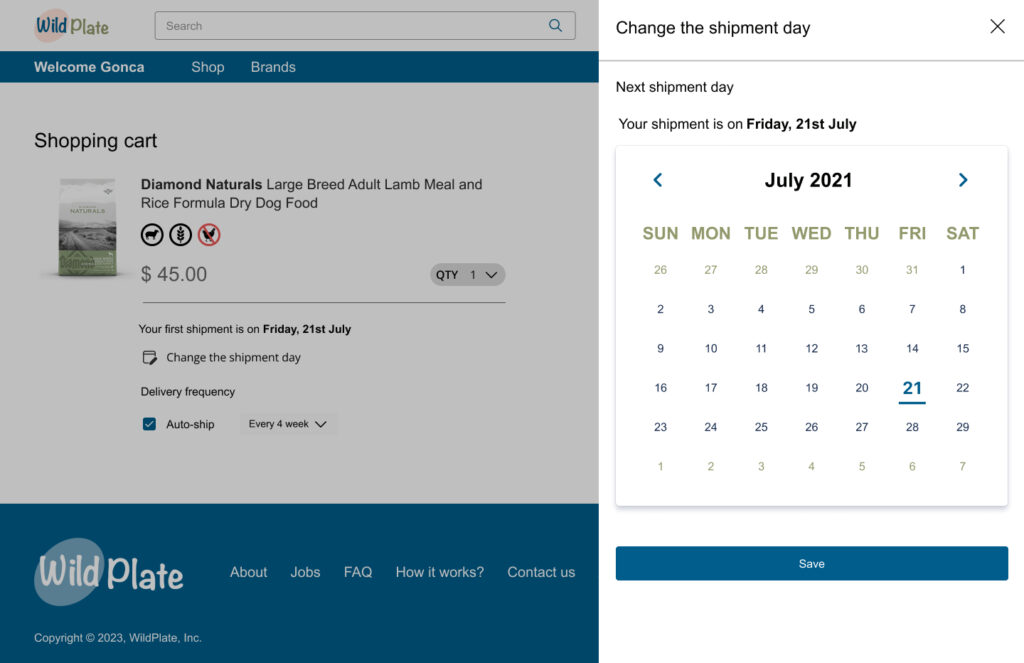This screenshot has width=1024, height=663.
Task: Expand the Every 4 week dropdown
Action: 288,424
